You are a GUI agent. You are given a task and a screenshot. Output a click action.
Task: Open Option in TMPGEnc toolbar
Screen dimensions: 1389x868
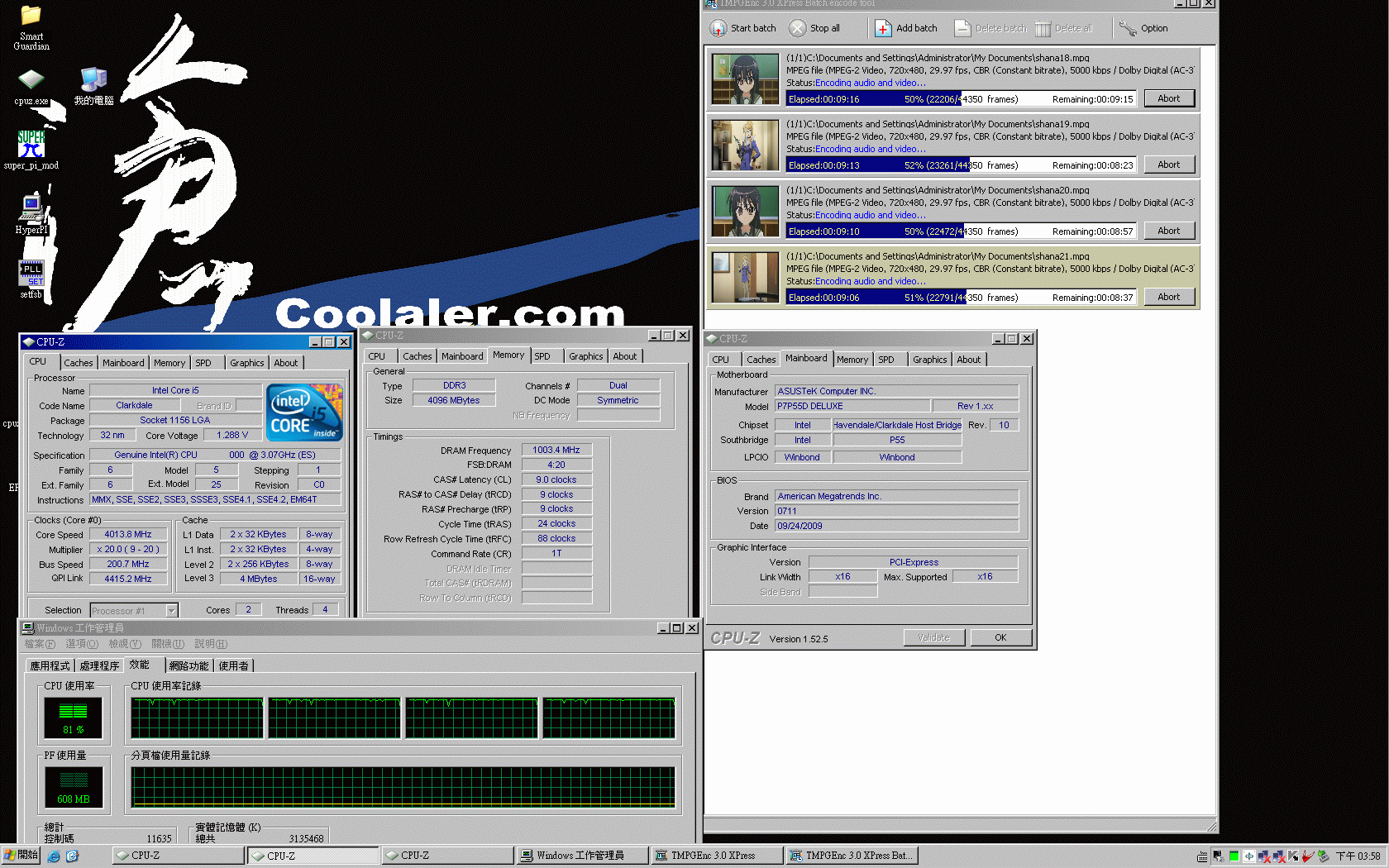1143,28
